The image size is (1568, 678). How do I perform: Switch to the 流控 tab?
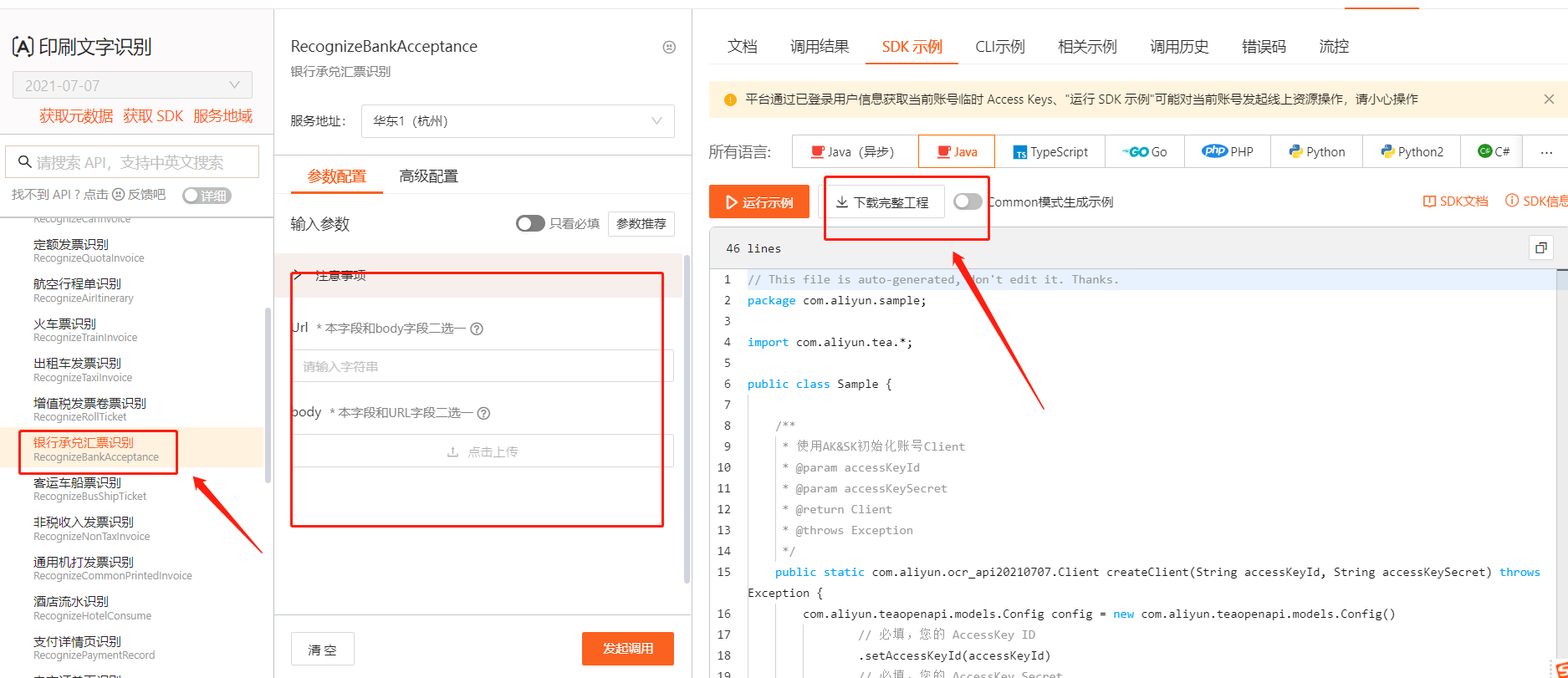[x=1334, y=47]
